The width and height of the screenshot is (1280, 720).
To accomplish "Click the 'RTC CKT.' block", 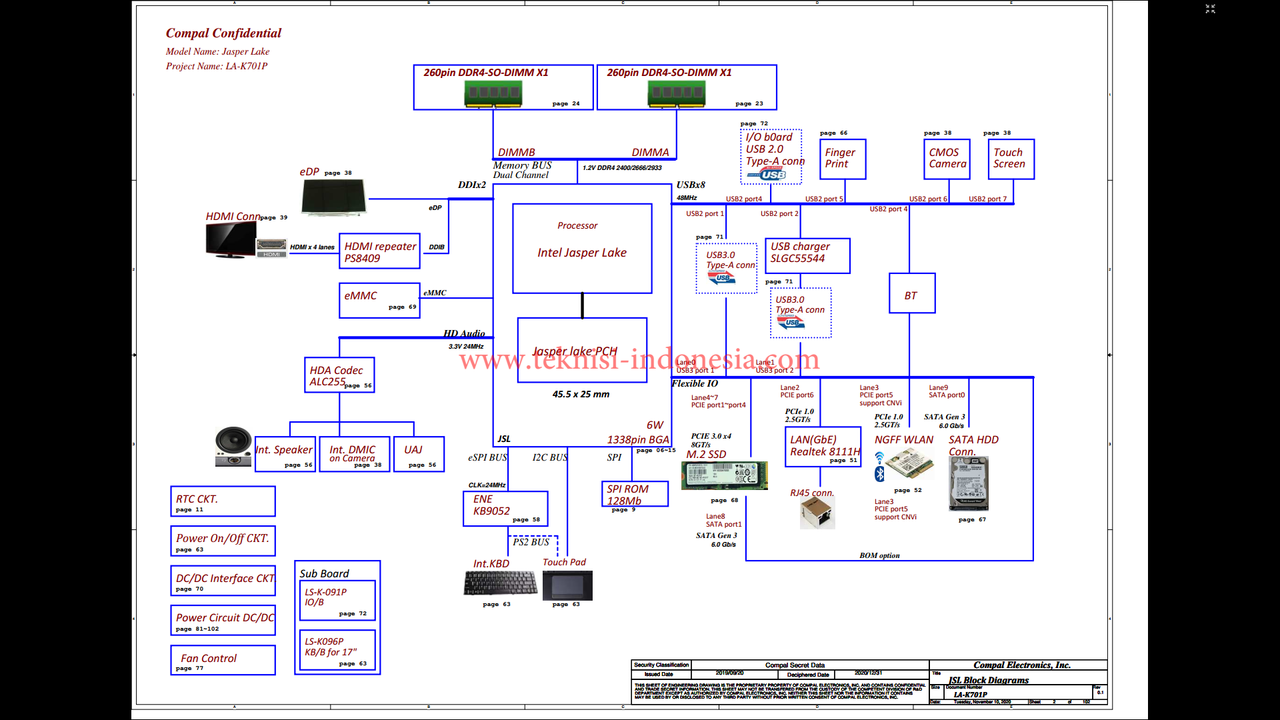I will pyautogui.click(x=223, y=501).
